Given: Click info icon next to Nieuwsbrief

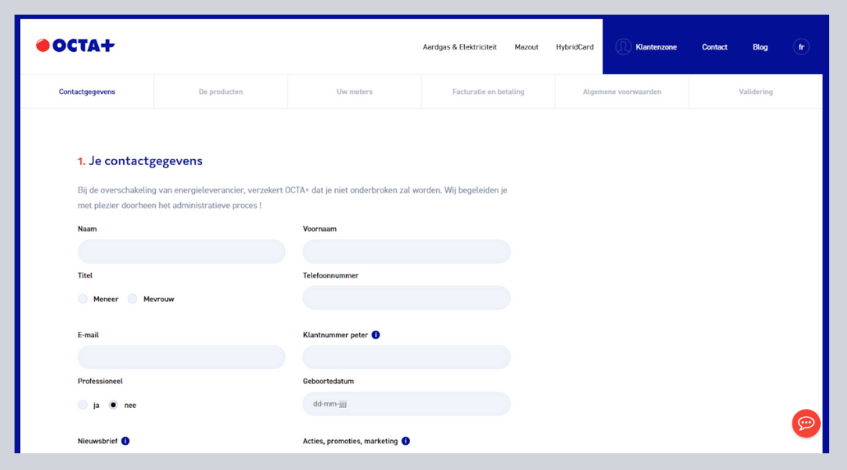Looking at the screenshot, I should [x=125, y=440].
